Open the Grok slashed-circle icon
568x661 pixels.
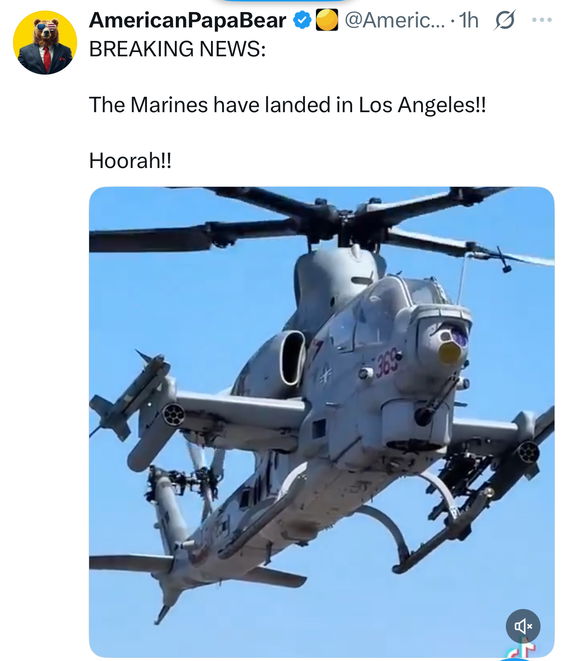[x=504, y=20]
